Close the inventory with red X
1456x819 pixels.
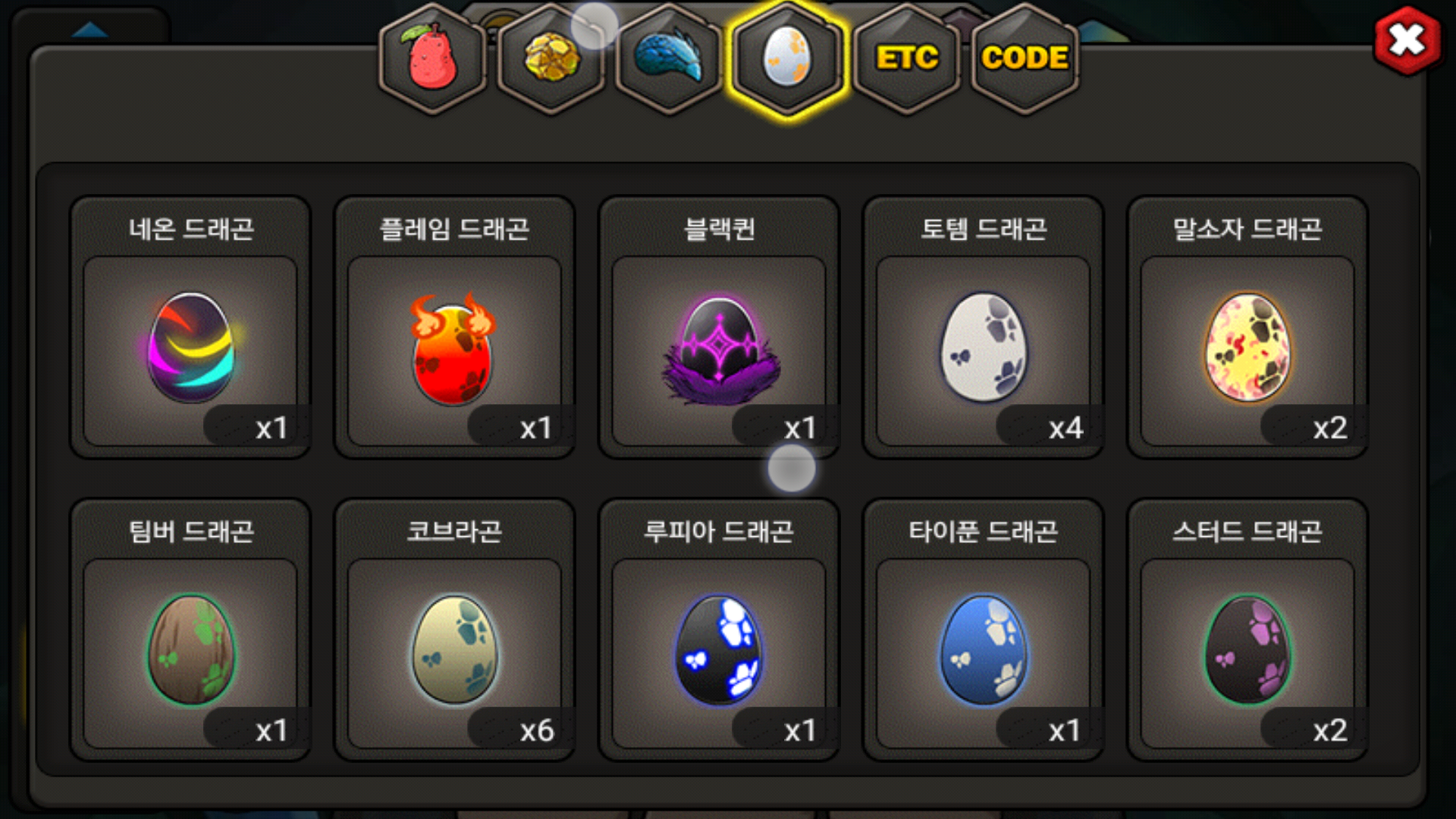coord(1407,40)
